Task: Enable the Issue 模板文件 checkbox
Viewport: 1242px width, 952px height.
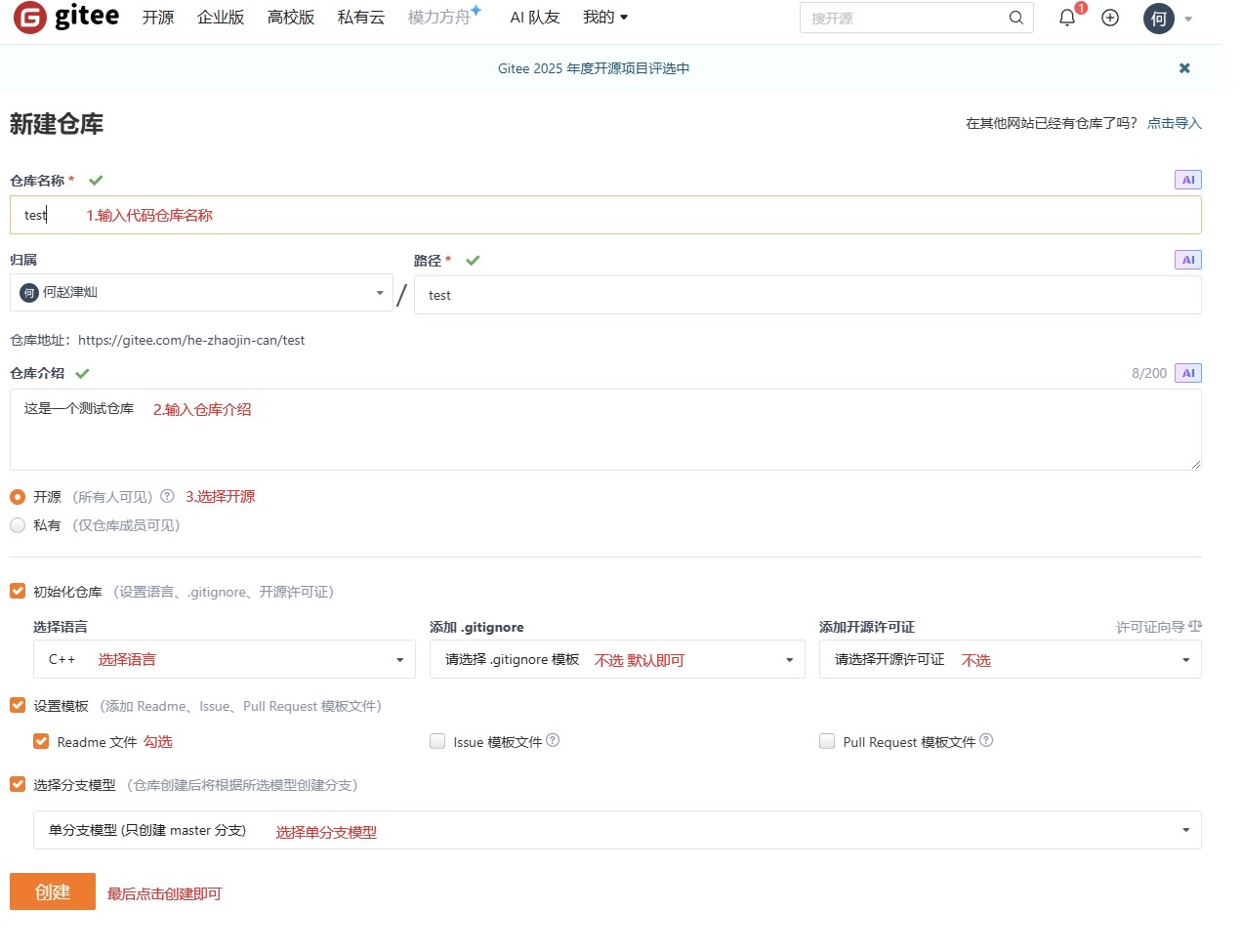Action: (x=436, y=741)
